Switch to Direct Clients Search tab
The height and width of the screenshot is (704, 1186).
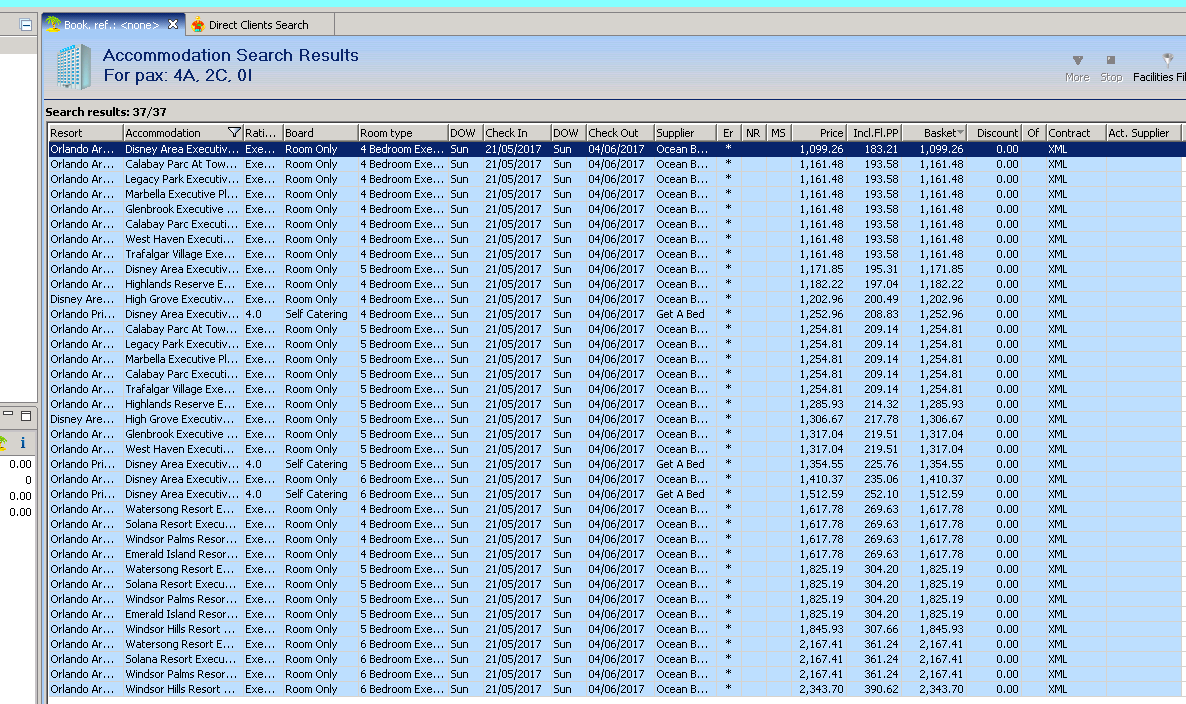point(258,25)
